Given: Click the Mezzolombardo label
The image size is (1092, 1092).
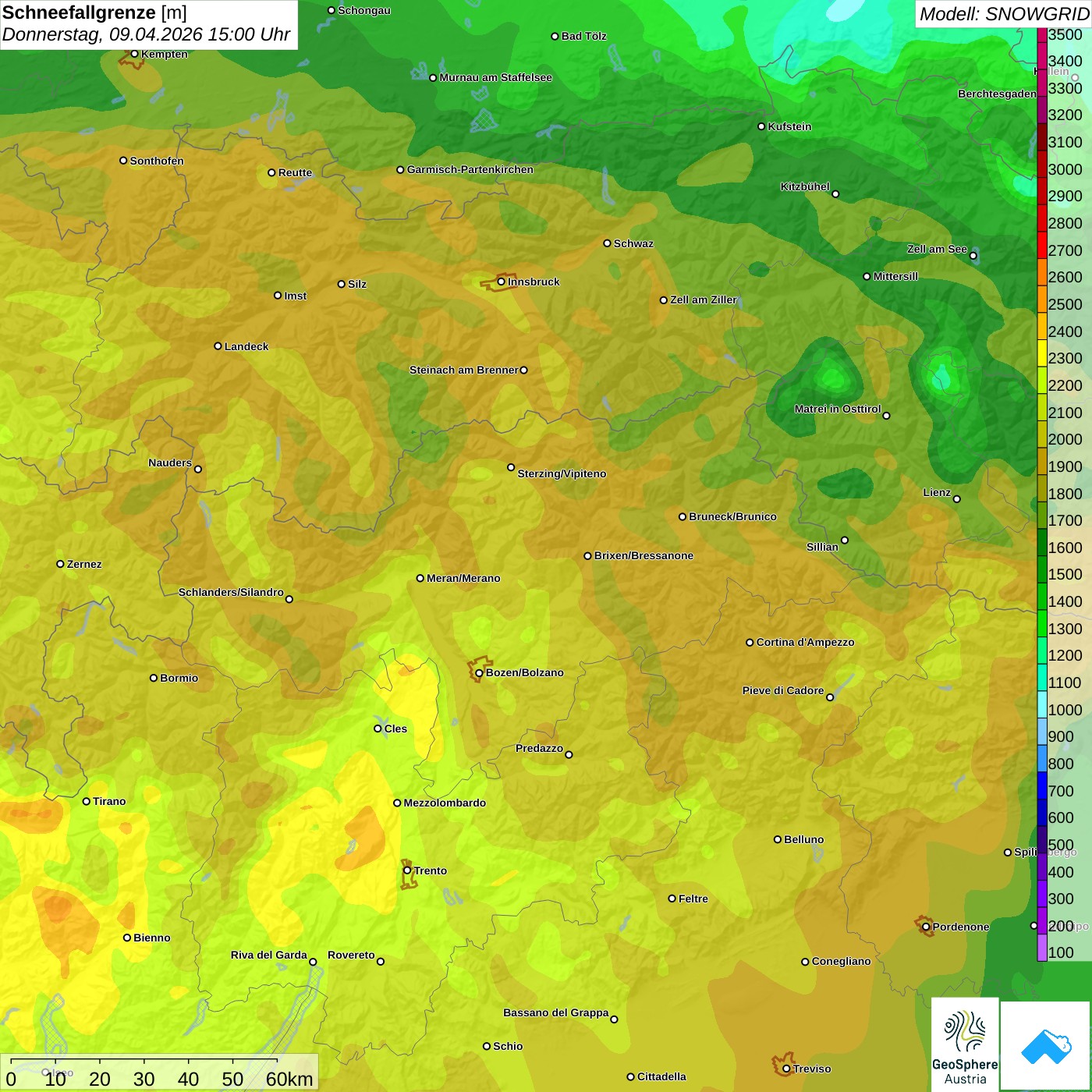Looking at the screenshot, I should tap(445, 803).
